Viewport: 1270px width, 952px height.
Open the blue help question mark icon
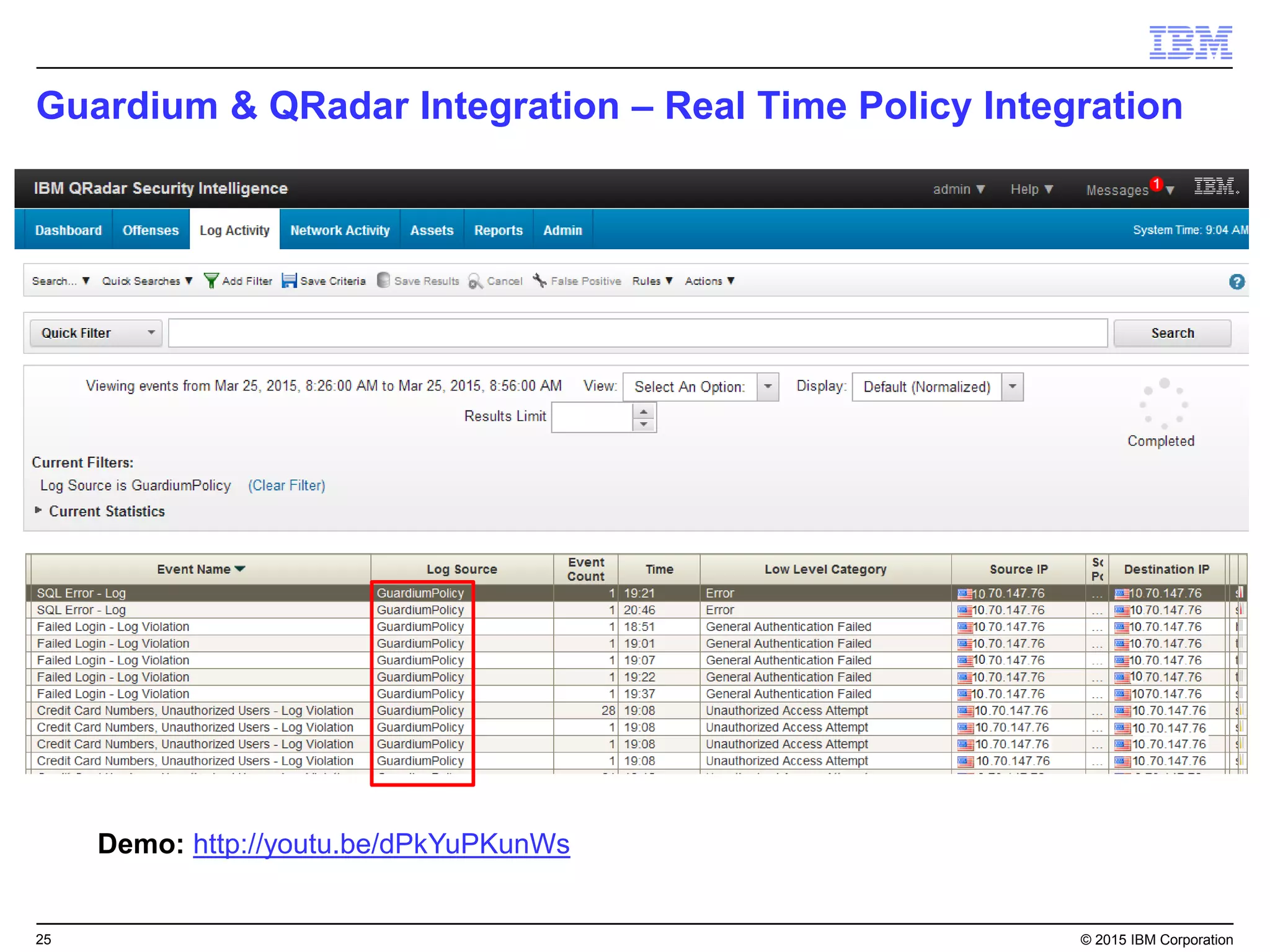(1237, 282)
